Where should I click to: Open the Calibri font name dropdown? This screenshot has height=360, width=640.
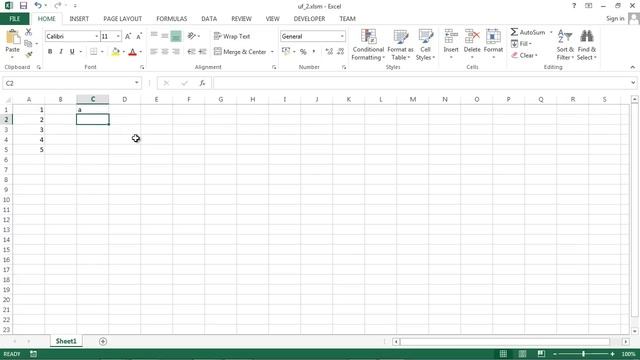coord(97,36)
